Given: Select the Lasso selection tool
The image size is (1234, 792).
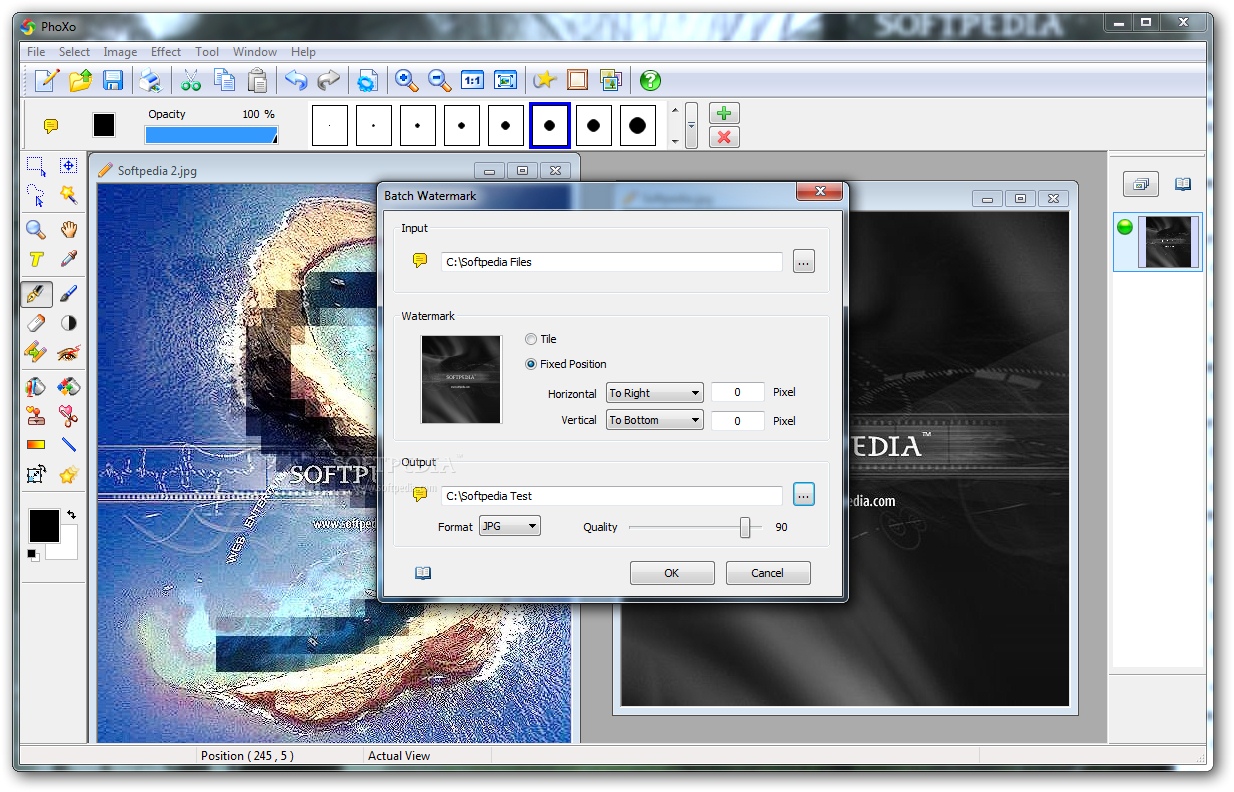Looking at the screenshot, I should coord(36,194).
